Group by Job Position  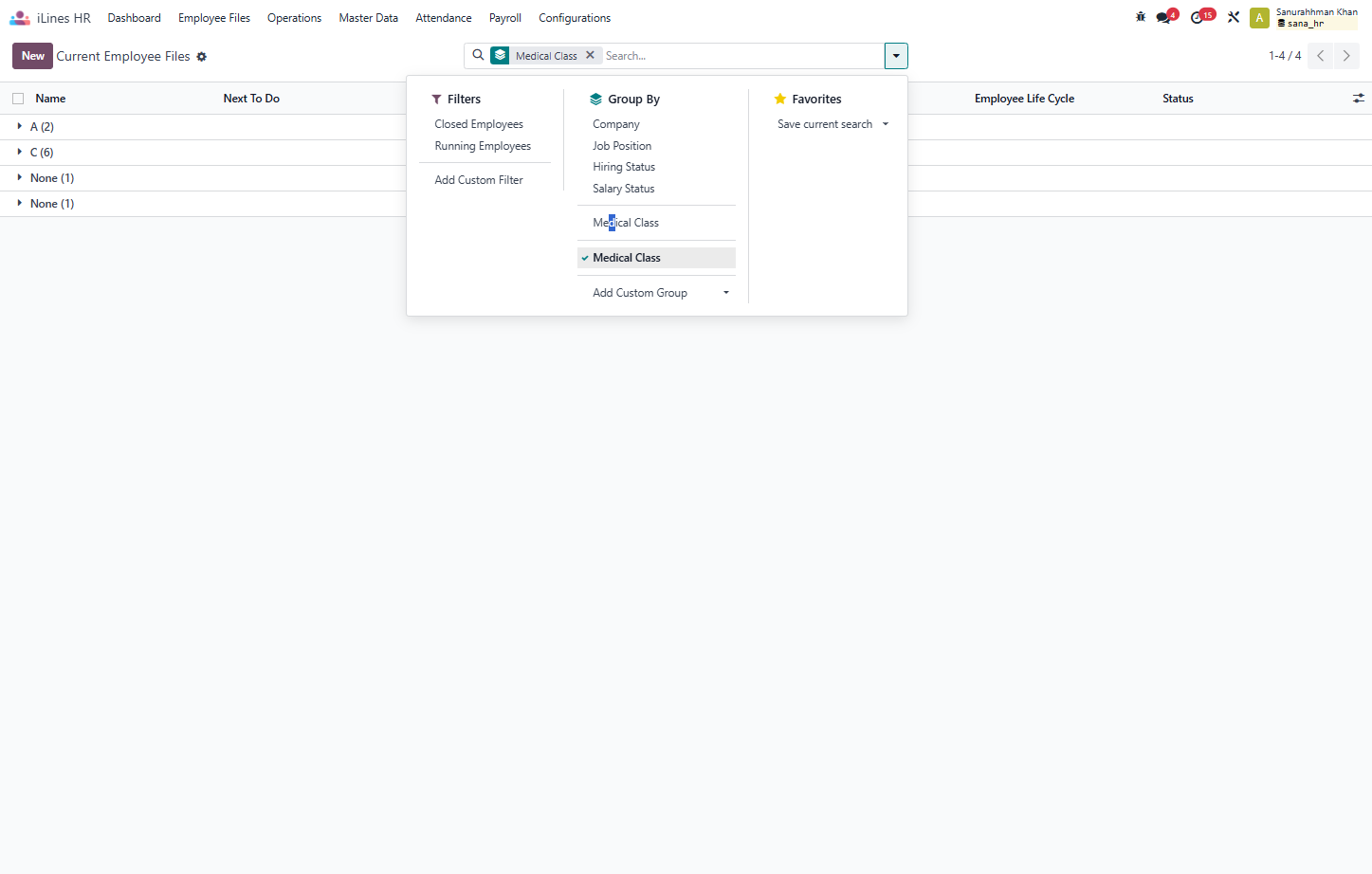622,146
